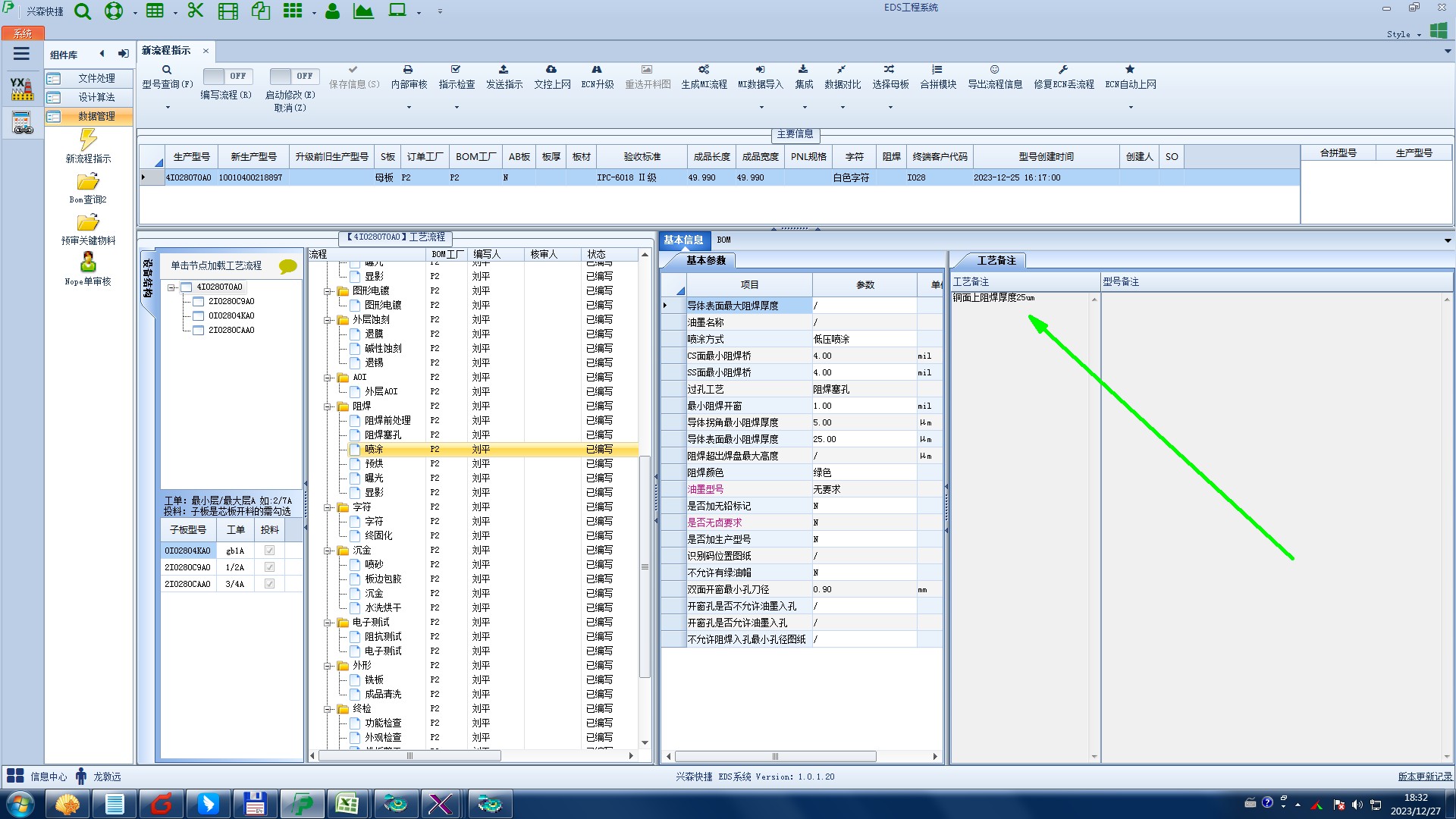Open the Excel taskbar icon

click(347, 804)
